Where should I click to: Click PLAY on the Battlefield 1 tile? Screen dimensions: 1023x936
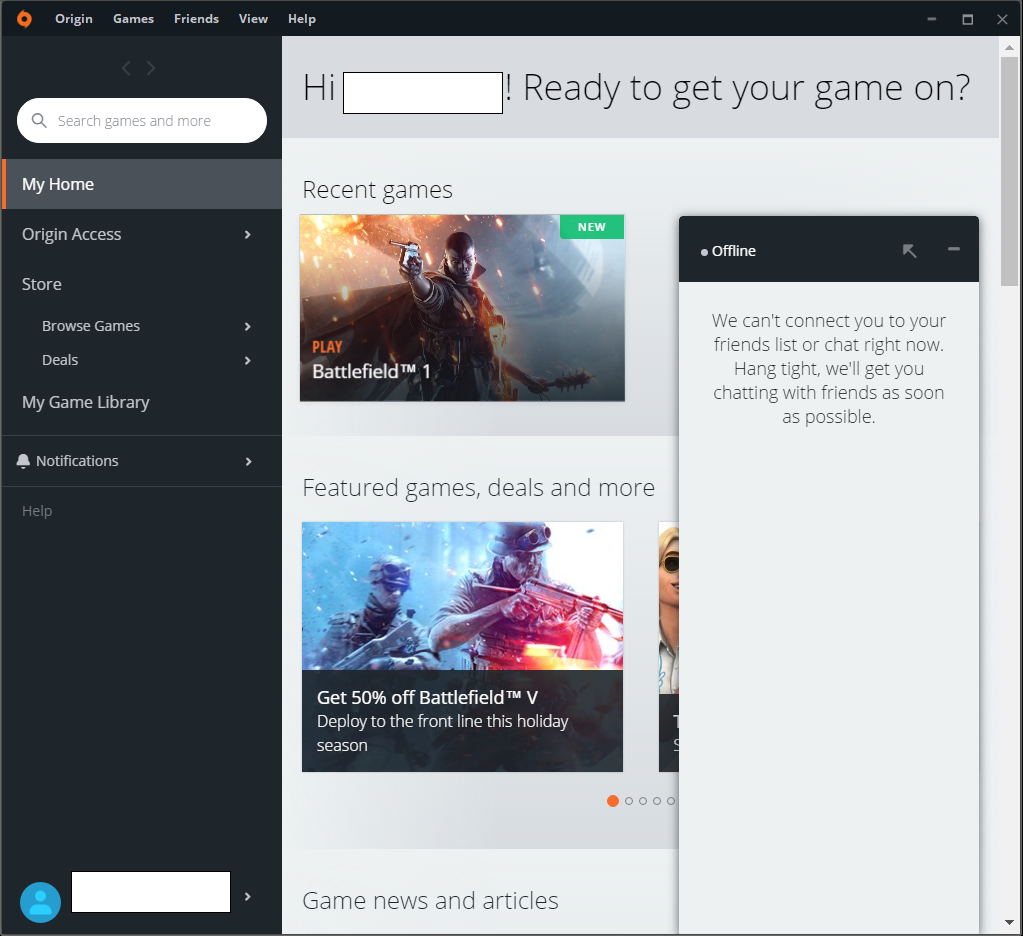pyautogui.click(x=327, y=347)
